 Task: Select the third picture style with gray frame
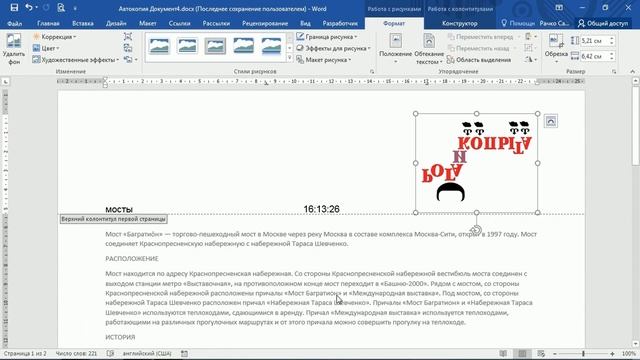216,46
